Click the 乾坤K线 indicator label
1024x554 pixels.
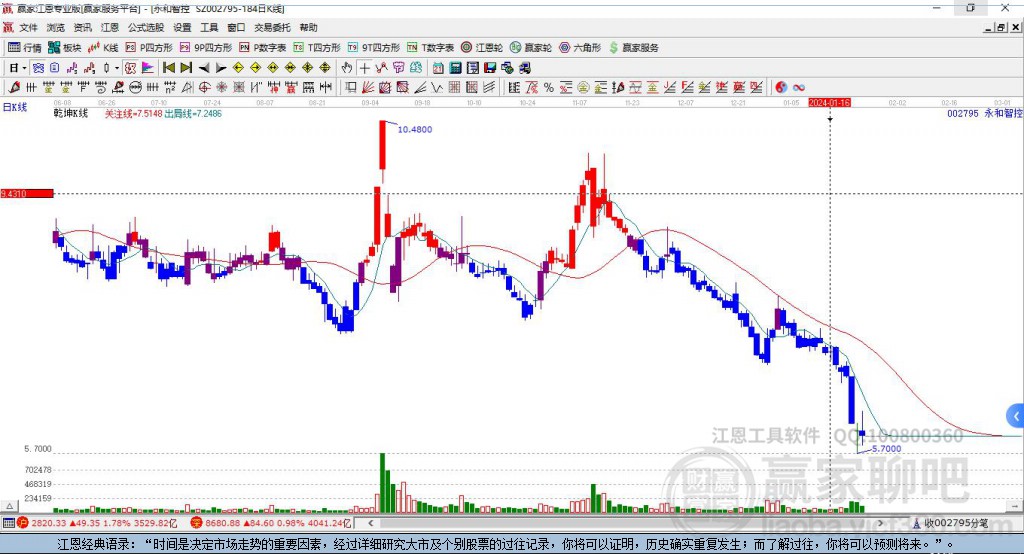(71, 113)
